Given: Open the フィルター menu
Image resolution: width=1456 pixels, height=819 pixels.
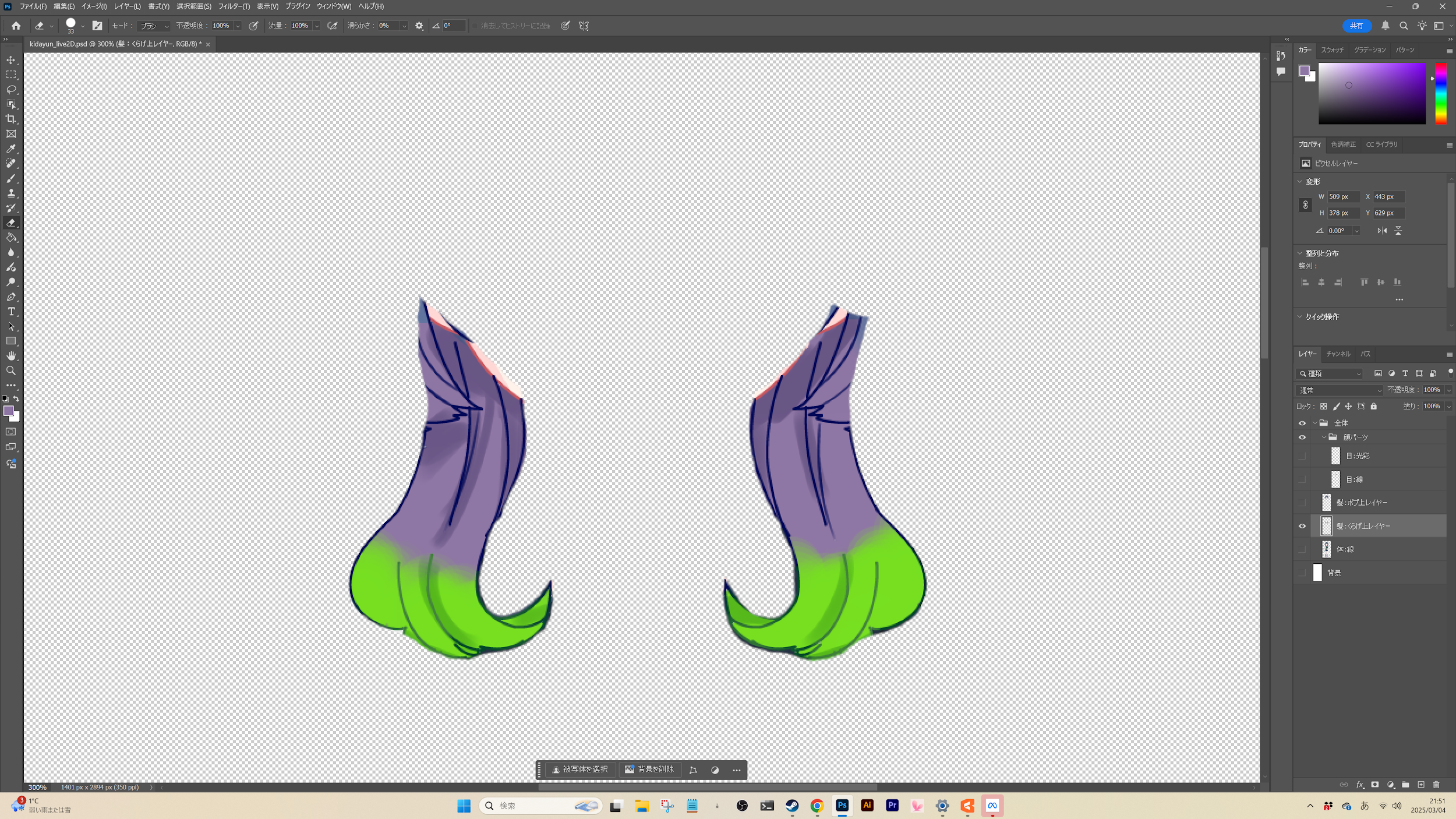Looking at the screenshot, I should [x=234, y=6].
